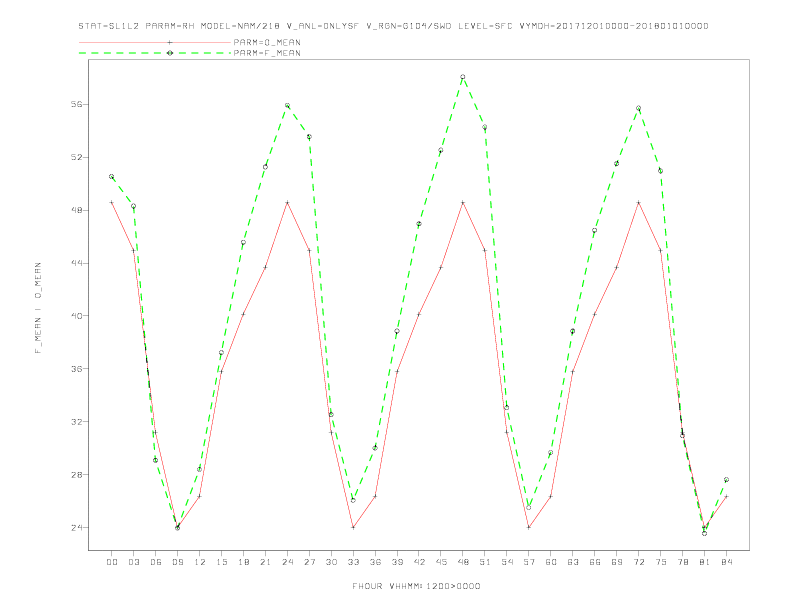The height and width of the screenshot is (612, 792).
Task: Click y-axis tick label 40
Action: (77, 316)
